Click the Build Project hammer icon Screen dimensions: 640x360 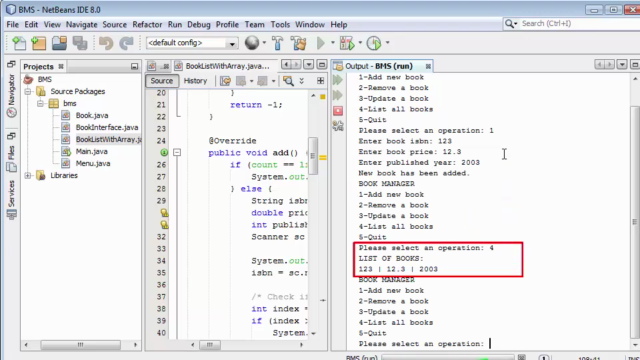pyautogui.click(x=278, y=43)
